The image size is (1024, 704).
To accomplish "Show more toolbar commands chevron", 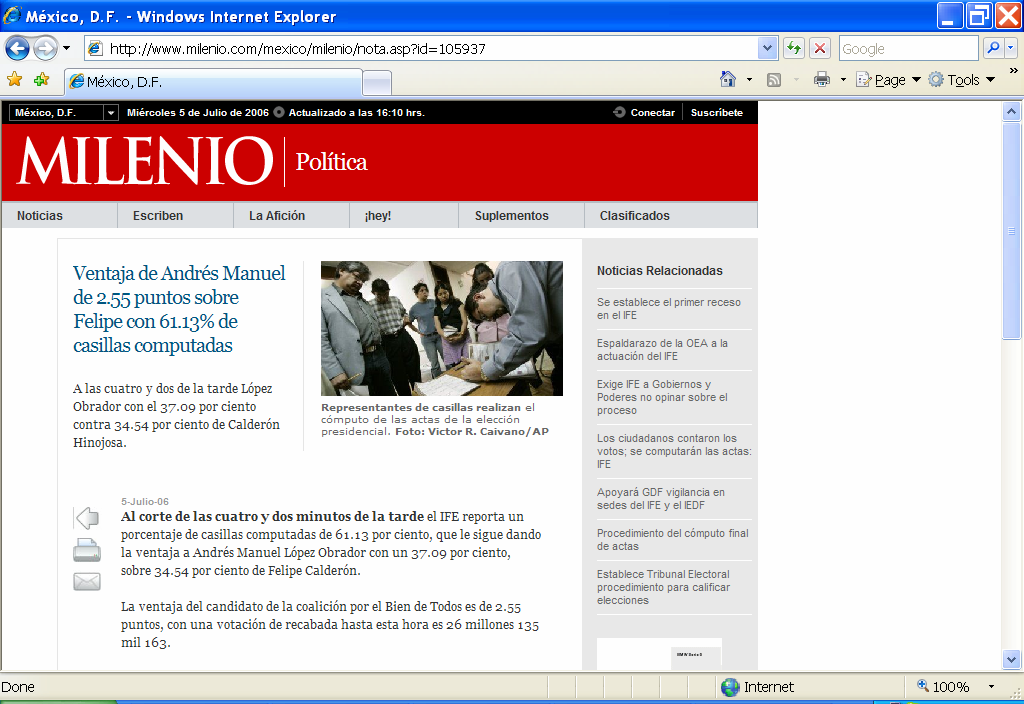I will click(1014, 71).
